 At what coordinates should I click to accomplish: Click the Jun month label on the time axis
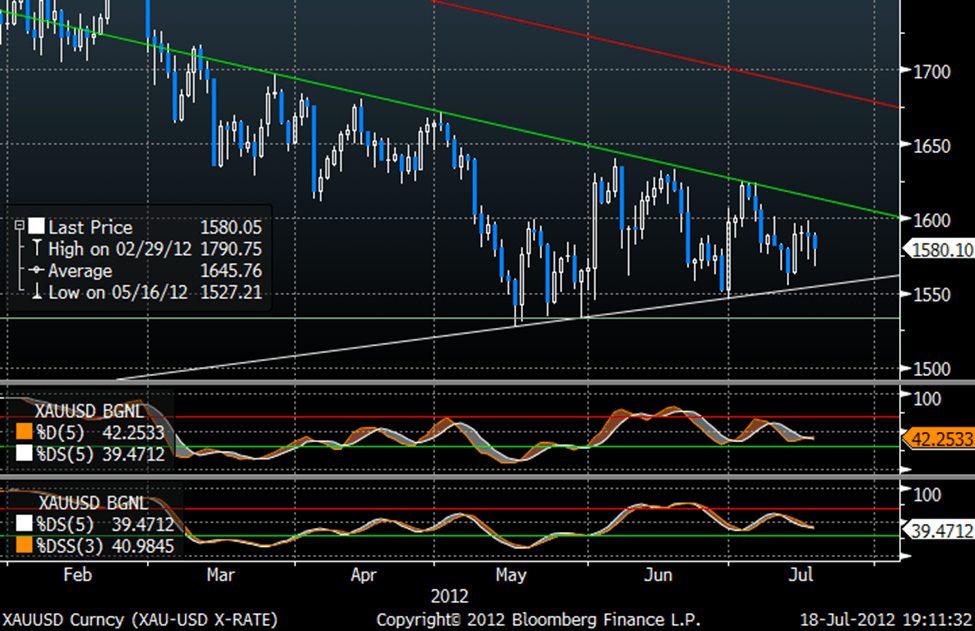coord(658,574)
